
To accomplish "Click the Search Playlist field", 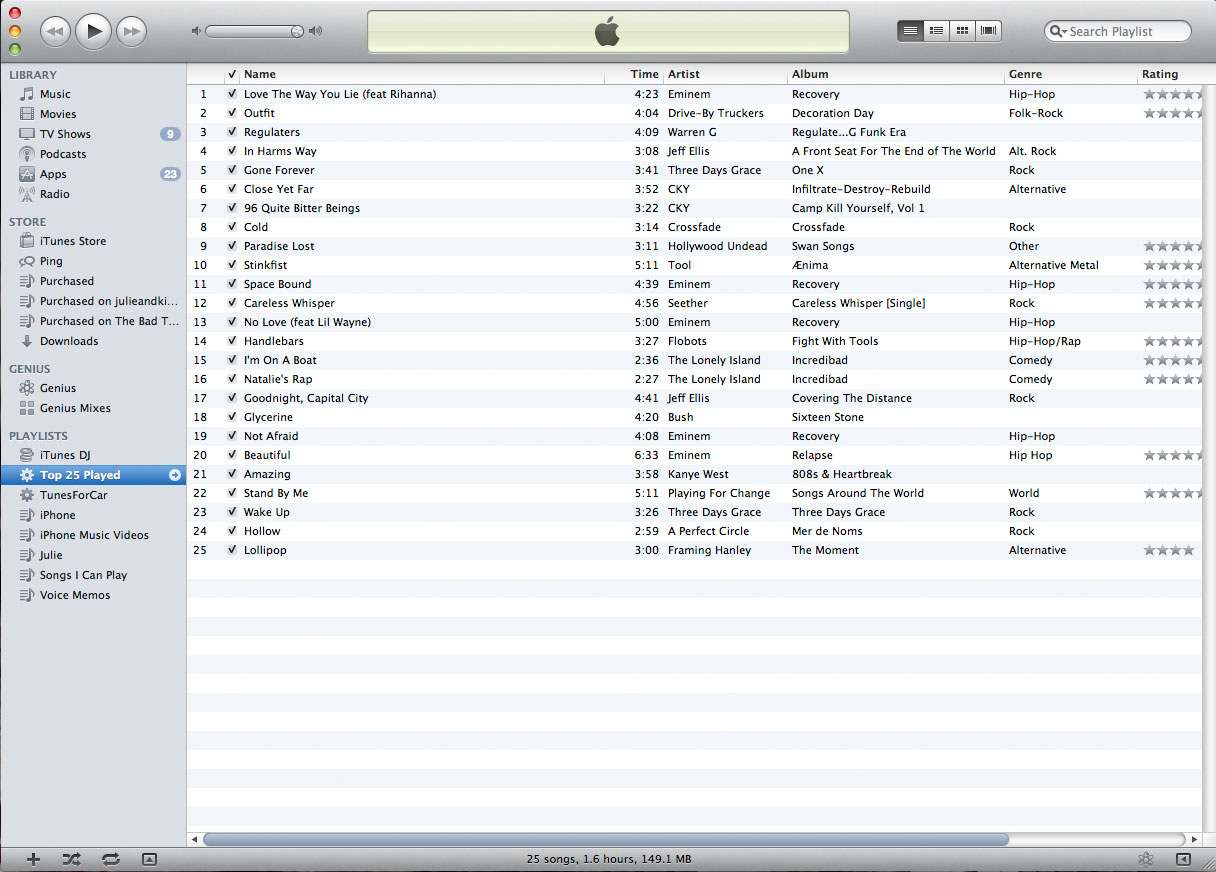I will (x=1118, y=31).
